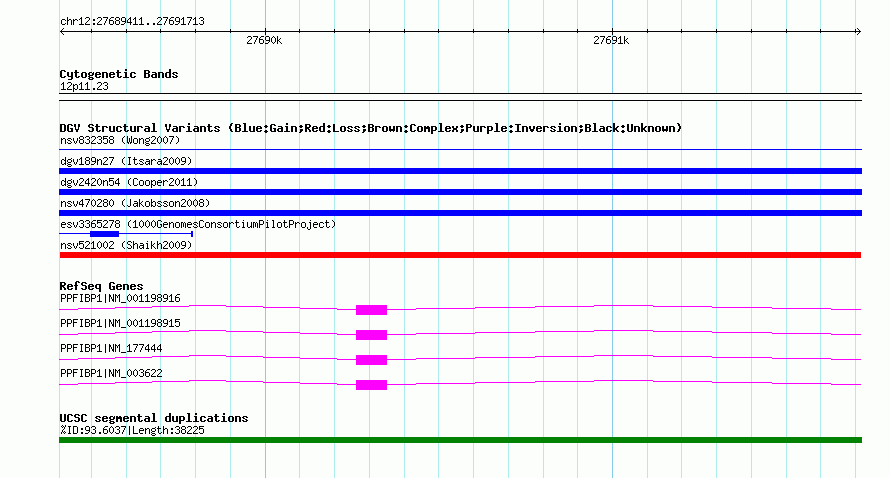Open variant nsv521002 (Shaikh2009) label
This screenshot has height=478, width=890.
coord(126,245)
